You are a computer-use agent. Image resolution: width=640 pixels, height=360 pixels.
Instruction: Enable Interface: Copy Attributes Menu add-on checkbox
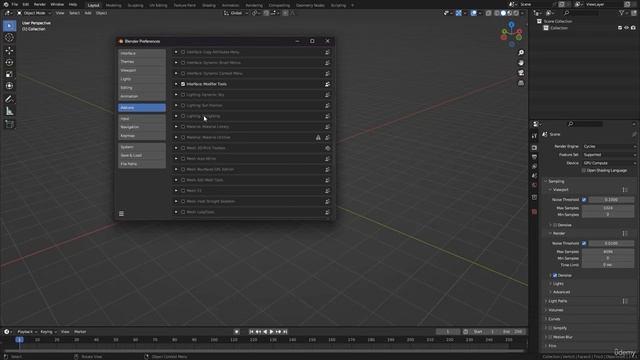pos(183,52)
